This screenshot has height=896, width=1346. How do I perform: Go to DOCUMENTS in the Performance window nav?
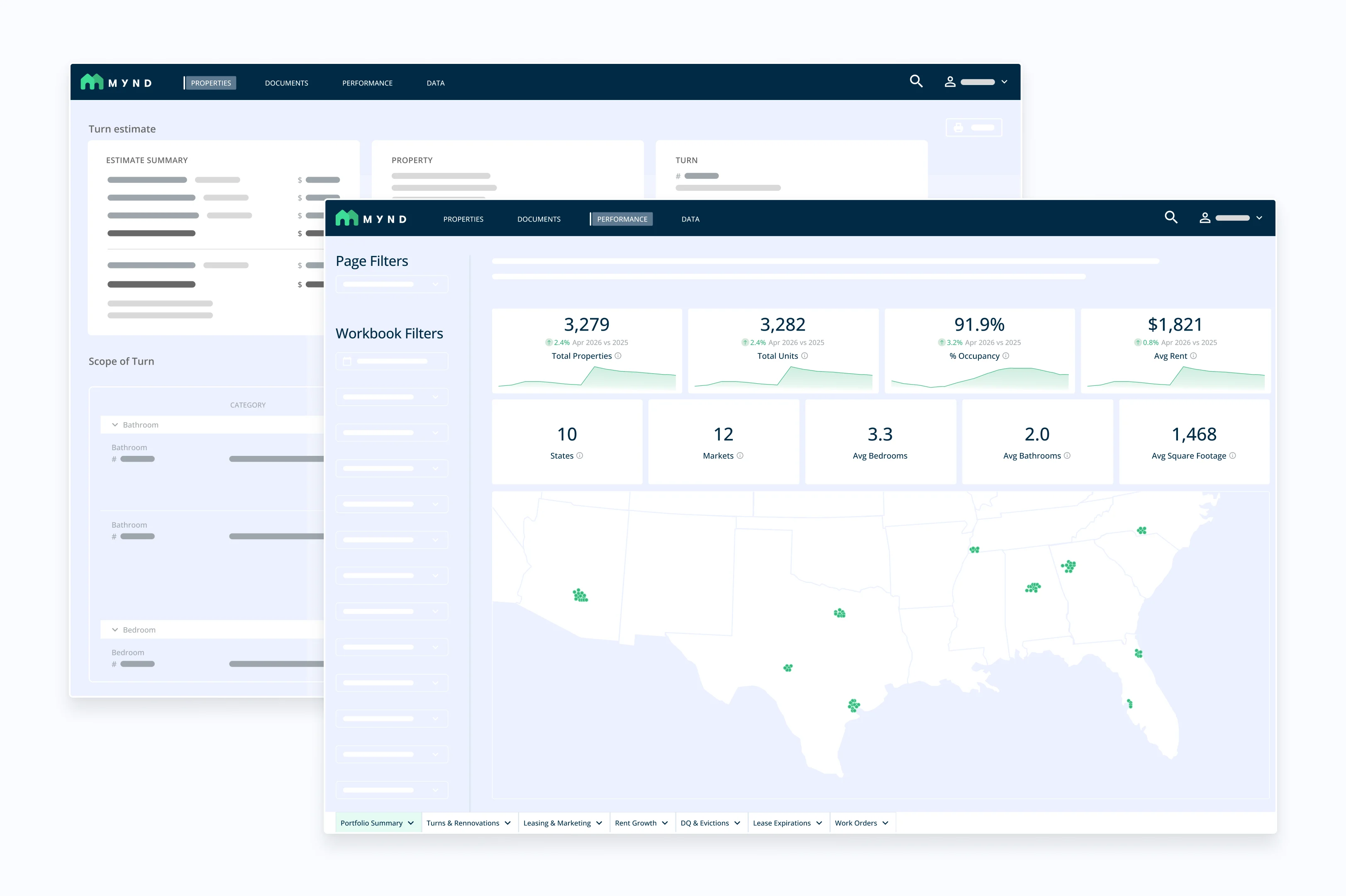pos(539,219)
